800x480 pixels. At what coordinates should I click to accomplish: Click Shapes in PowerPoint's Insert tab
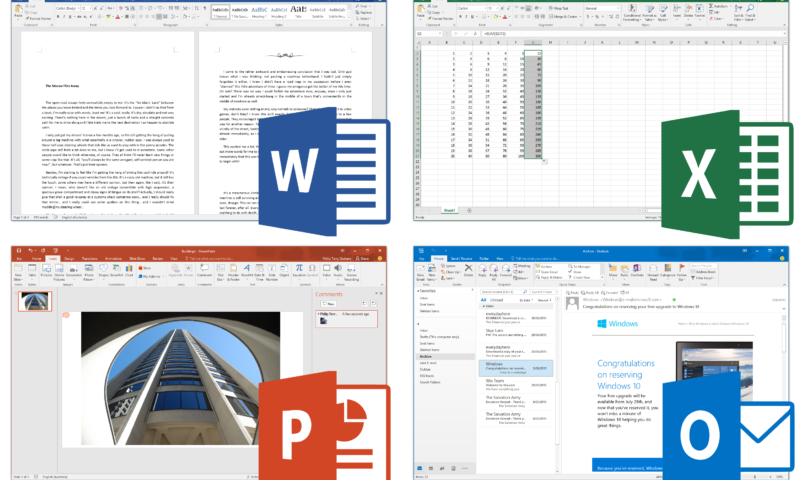pos(104,271)
